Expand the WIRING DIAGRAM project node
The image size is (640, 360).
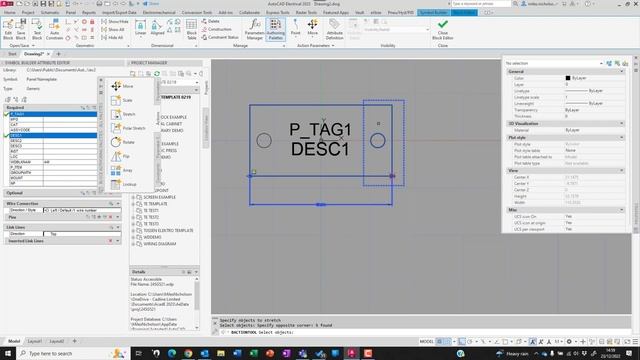click(133, 244)
